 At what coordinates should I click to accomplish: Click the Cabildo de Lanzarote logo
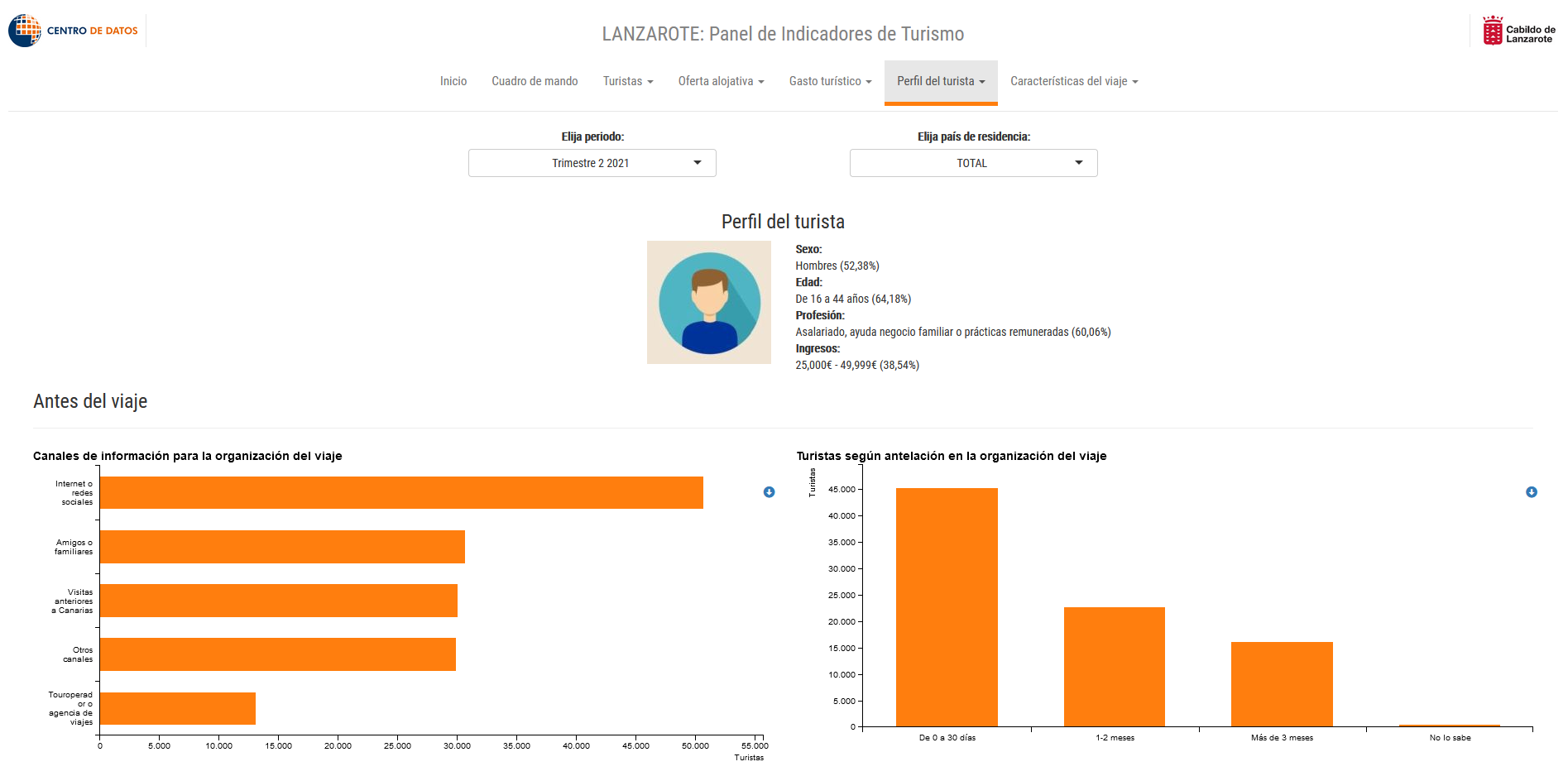[1519, 31]
